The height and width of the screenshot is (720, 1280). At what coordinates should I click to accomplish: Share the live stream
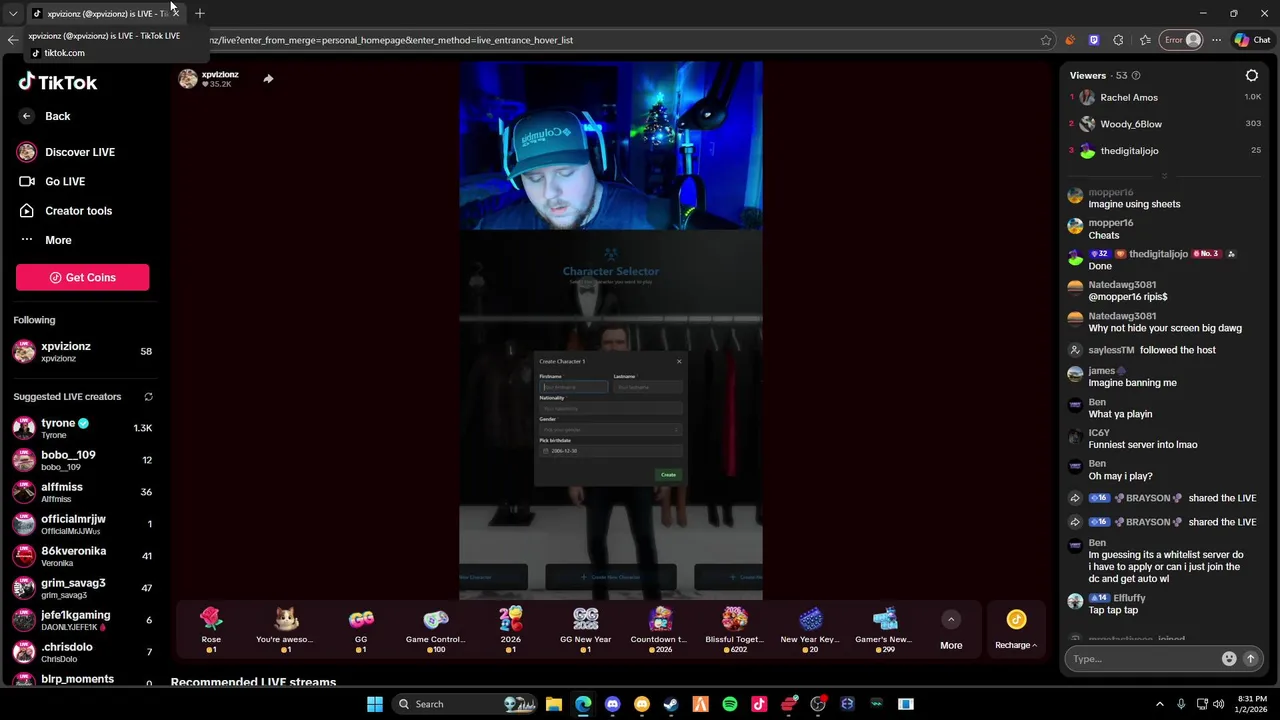pyautogui.click(x=268, y=79)
